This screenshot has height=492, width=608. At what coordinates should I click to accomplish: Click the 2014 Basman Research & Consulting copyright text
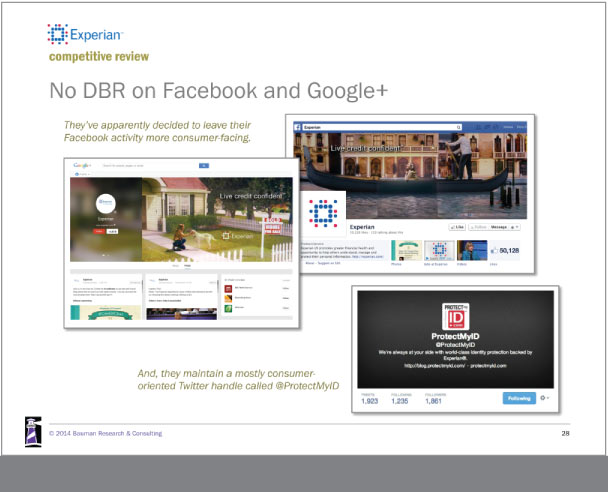pos(105,433)
